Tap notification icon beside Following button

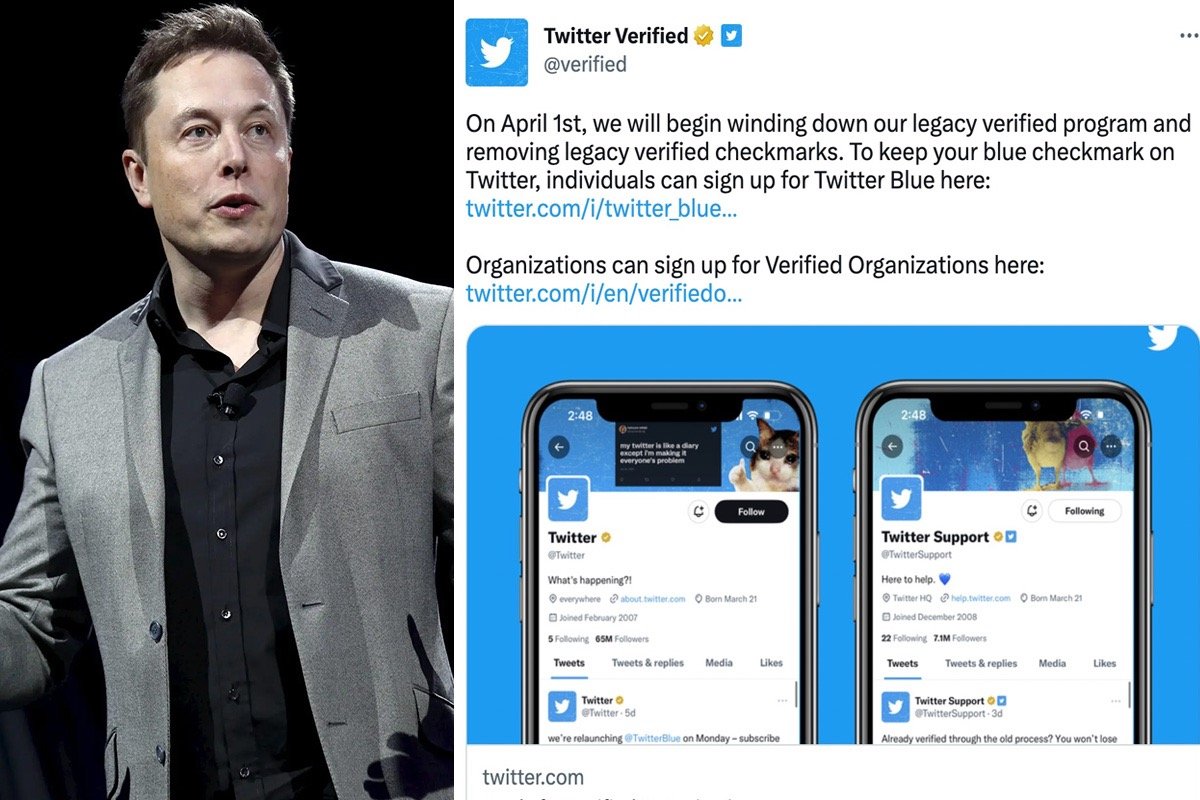click(1032, 510)
